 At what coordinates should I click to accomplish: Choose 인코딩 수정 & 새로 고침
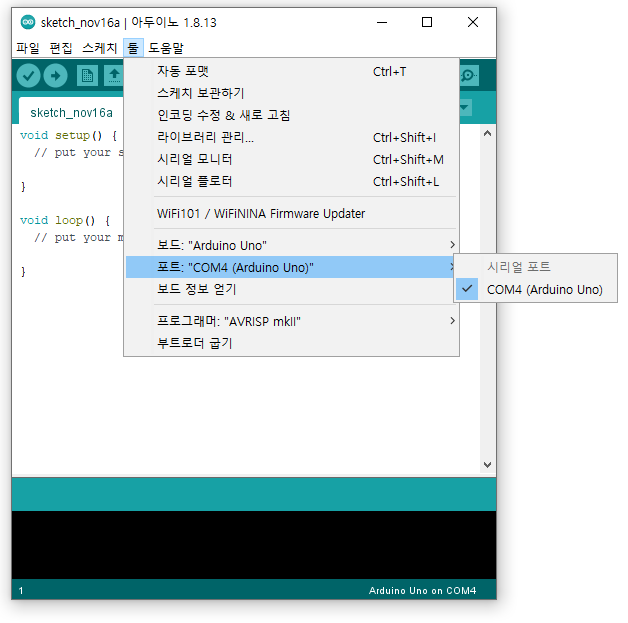point(292,115)
